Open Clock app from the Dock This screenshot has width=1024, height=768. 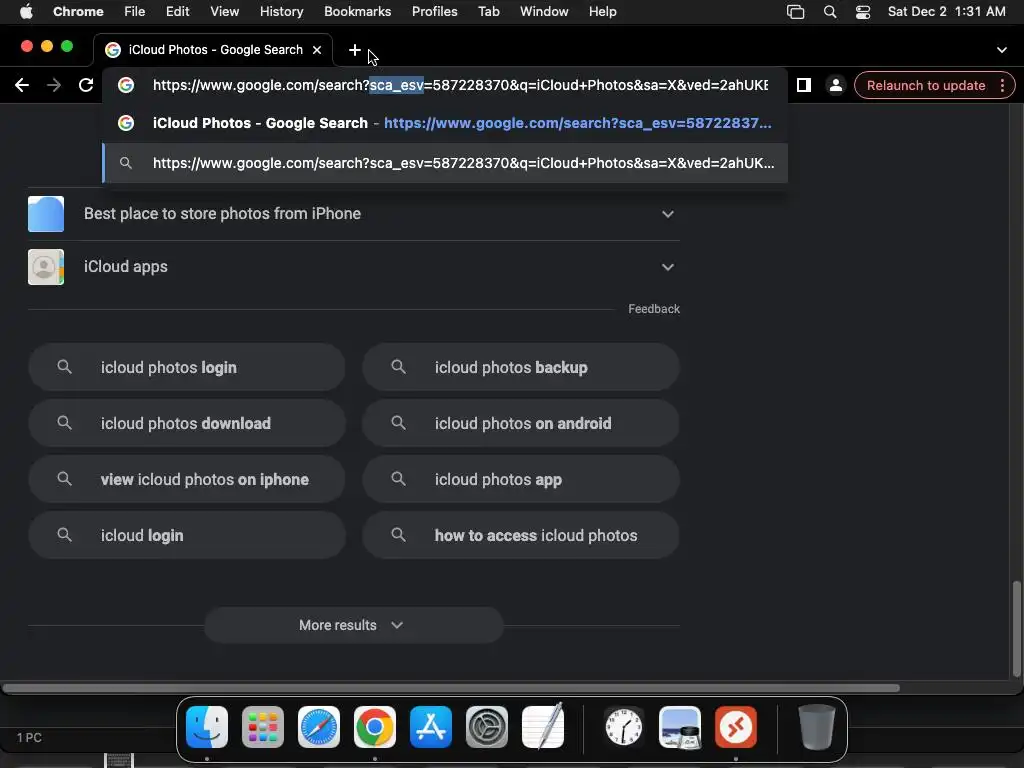coord(624,727)
